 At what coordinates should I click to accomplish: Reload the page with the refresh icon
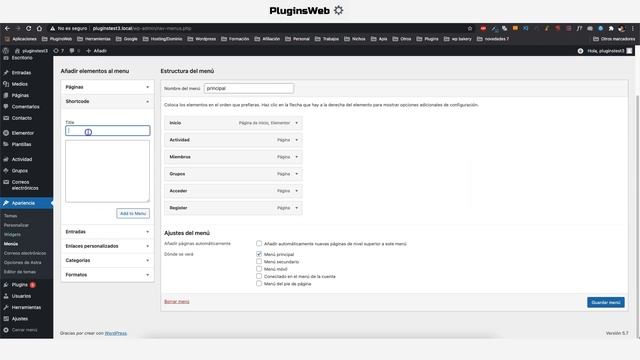(29, 28)
